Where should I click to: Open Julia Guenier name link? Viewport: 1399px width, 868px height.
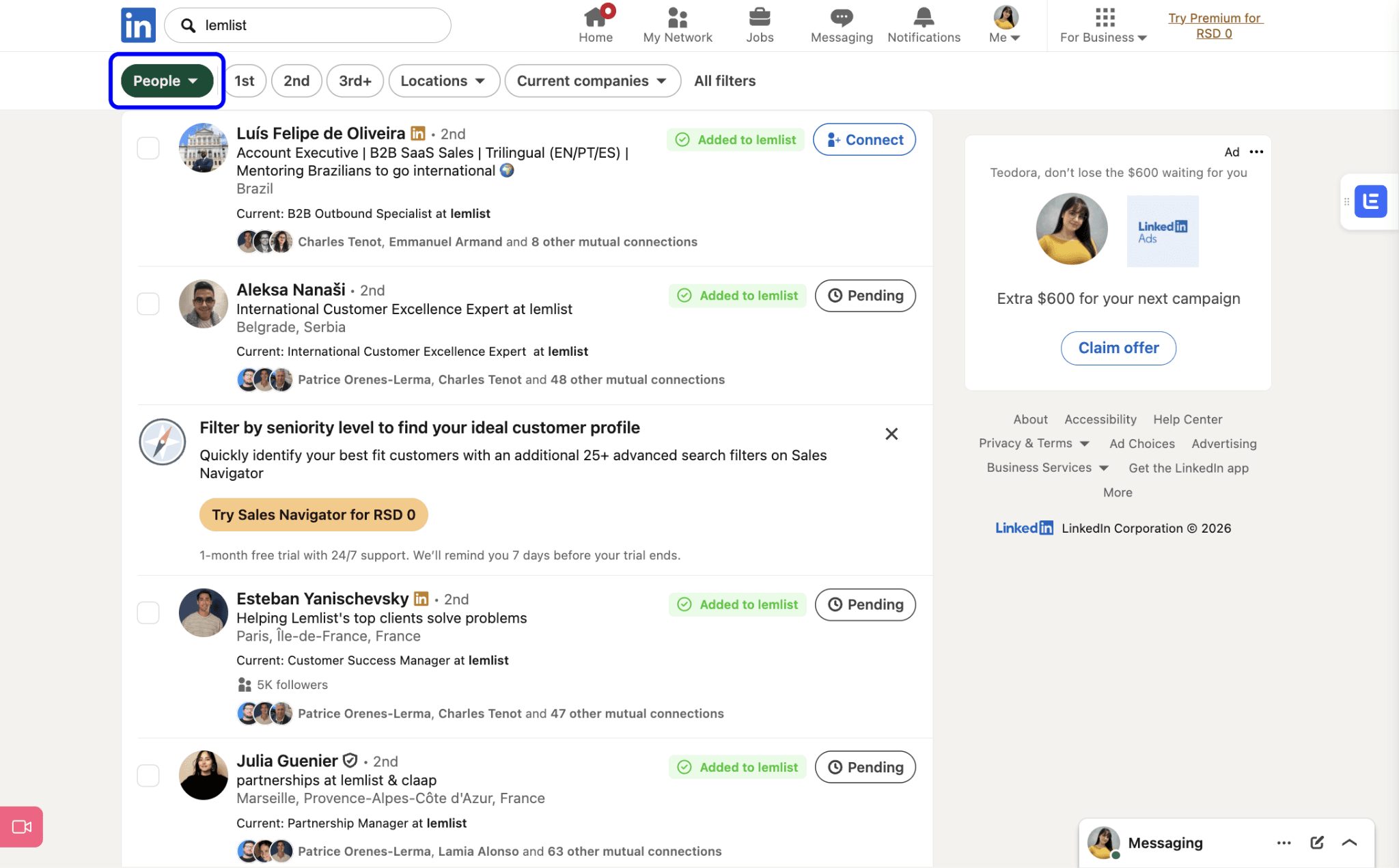287,760
